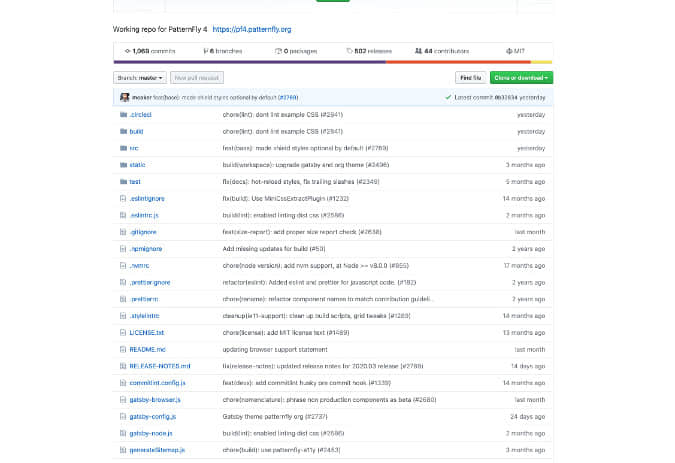Screen dimensions: 675x463
Task: Expand the Clone or download menu
Action: [521, 77]
